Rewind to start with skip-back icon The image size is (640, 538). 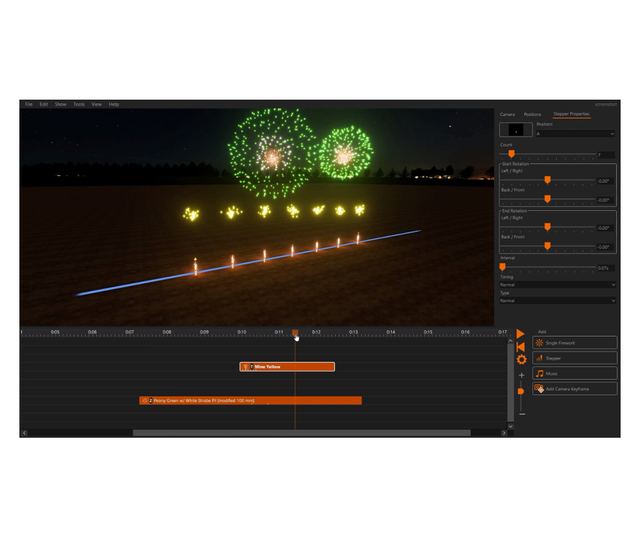tap(520, 347)
